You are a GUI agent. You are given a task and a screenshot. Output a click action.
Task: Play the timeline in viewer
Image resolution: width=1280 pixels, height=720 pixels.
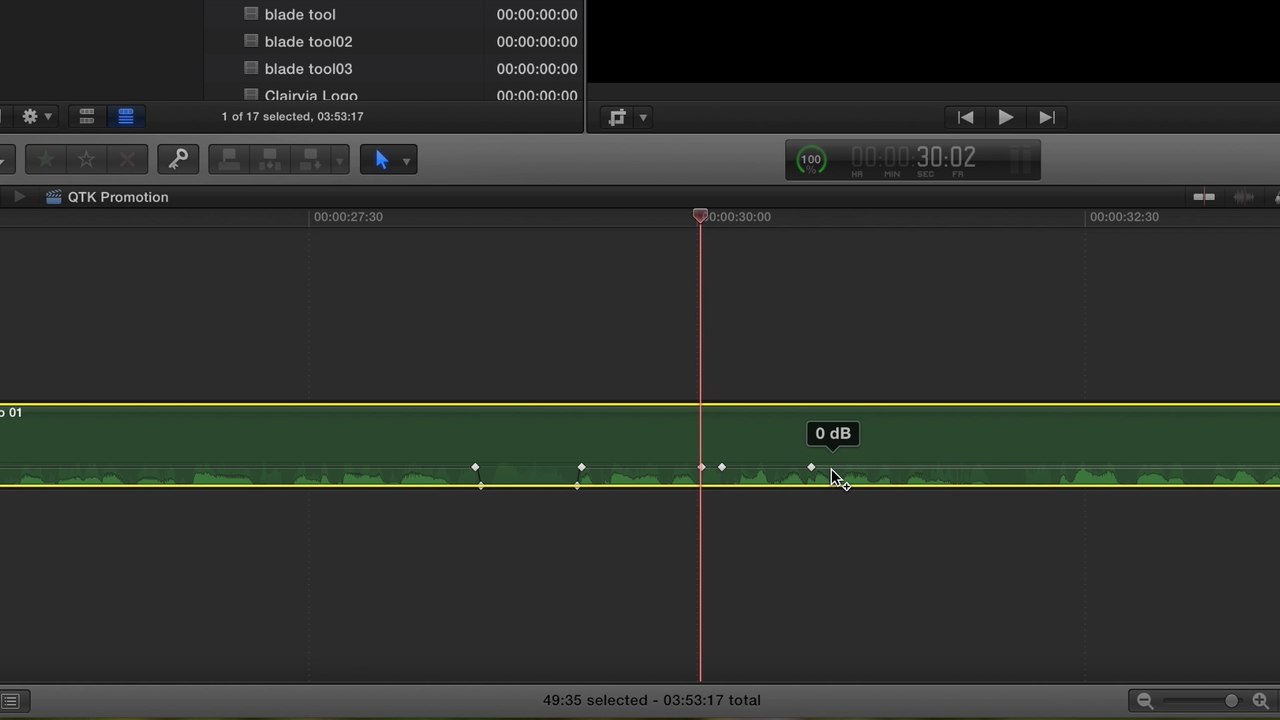(1006, 117)
